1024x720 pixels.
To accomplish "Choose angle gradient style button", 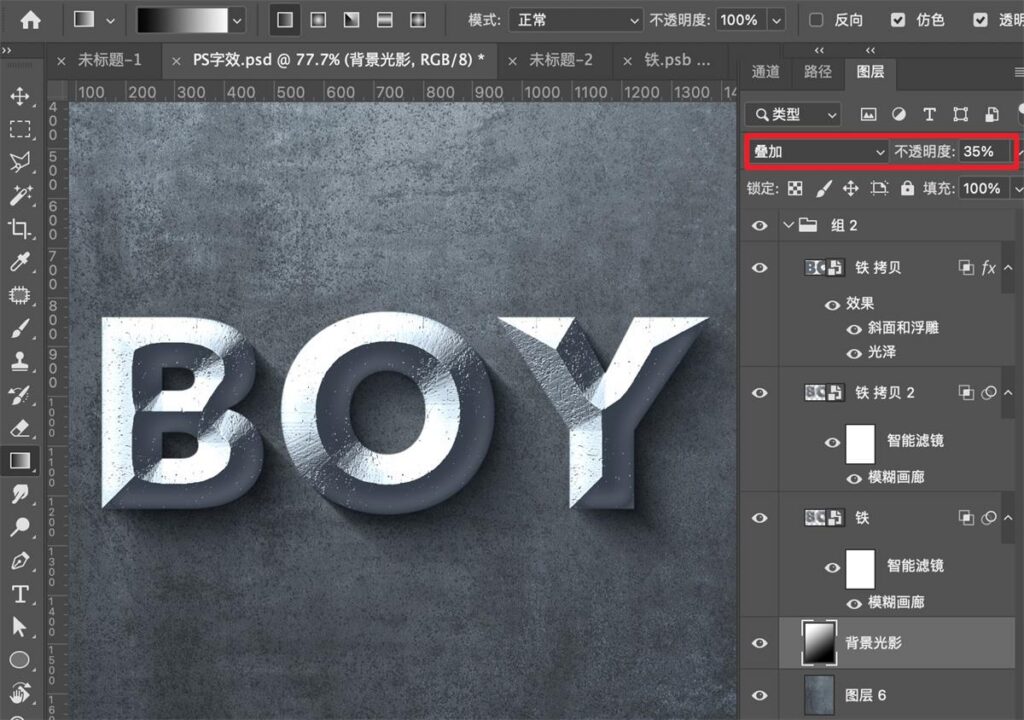I will click(351, 20).
